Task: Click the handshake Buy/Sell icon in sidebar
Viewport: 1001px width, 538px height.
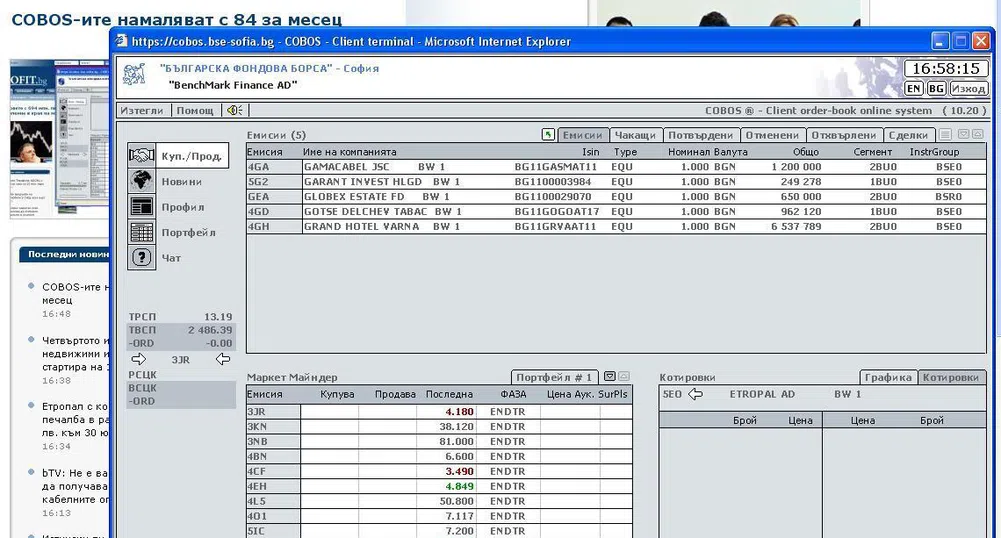Action: (x=141, y=156)
